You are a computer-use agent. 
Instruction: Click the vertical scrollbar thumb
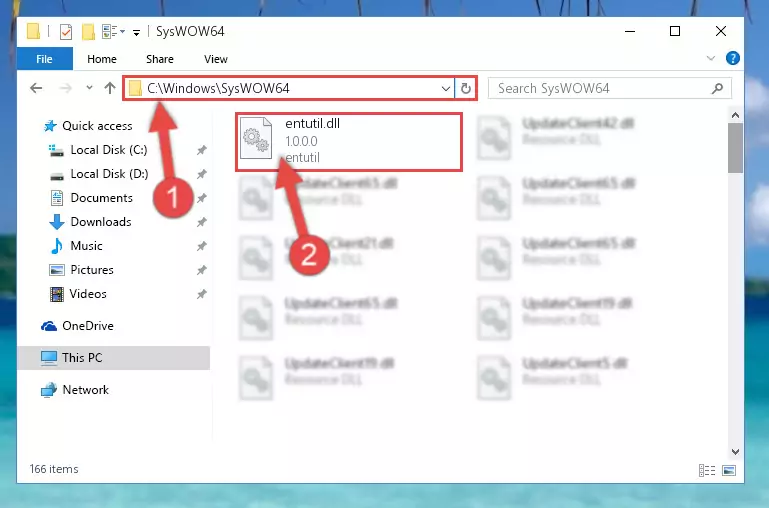click(735, 148)
